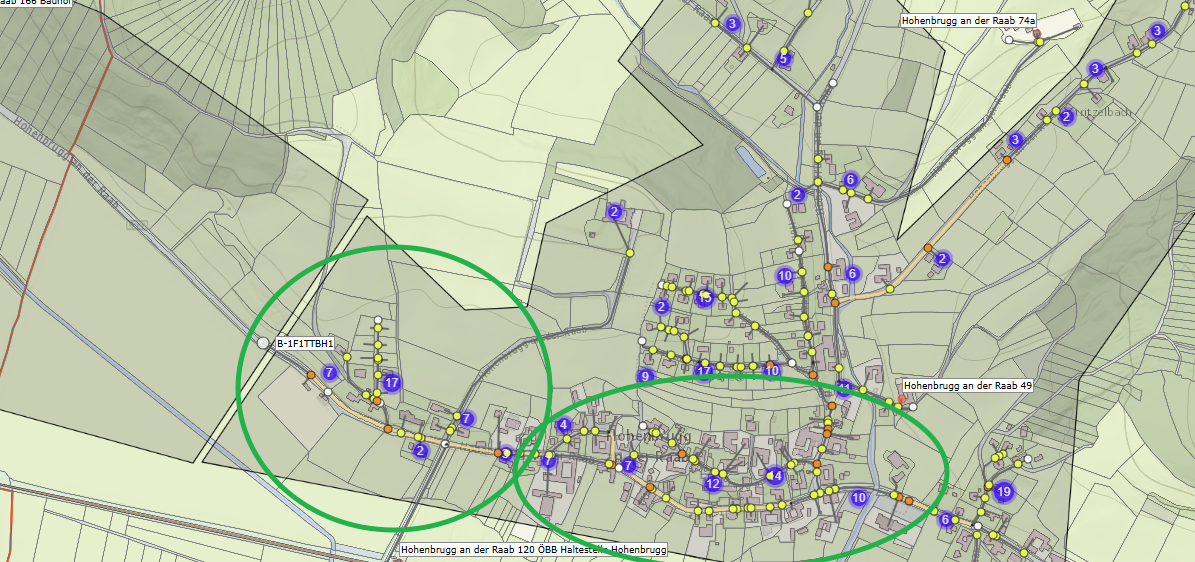1195x562 pixels.
Task: Click the white node marker beside B-1F1TTBH1
Action: click(264, 343)
